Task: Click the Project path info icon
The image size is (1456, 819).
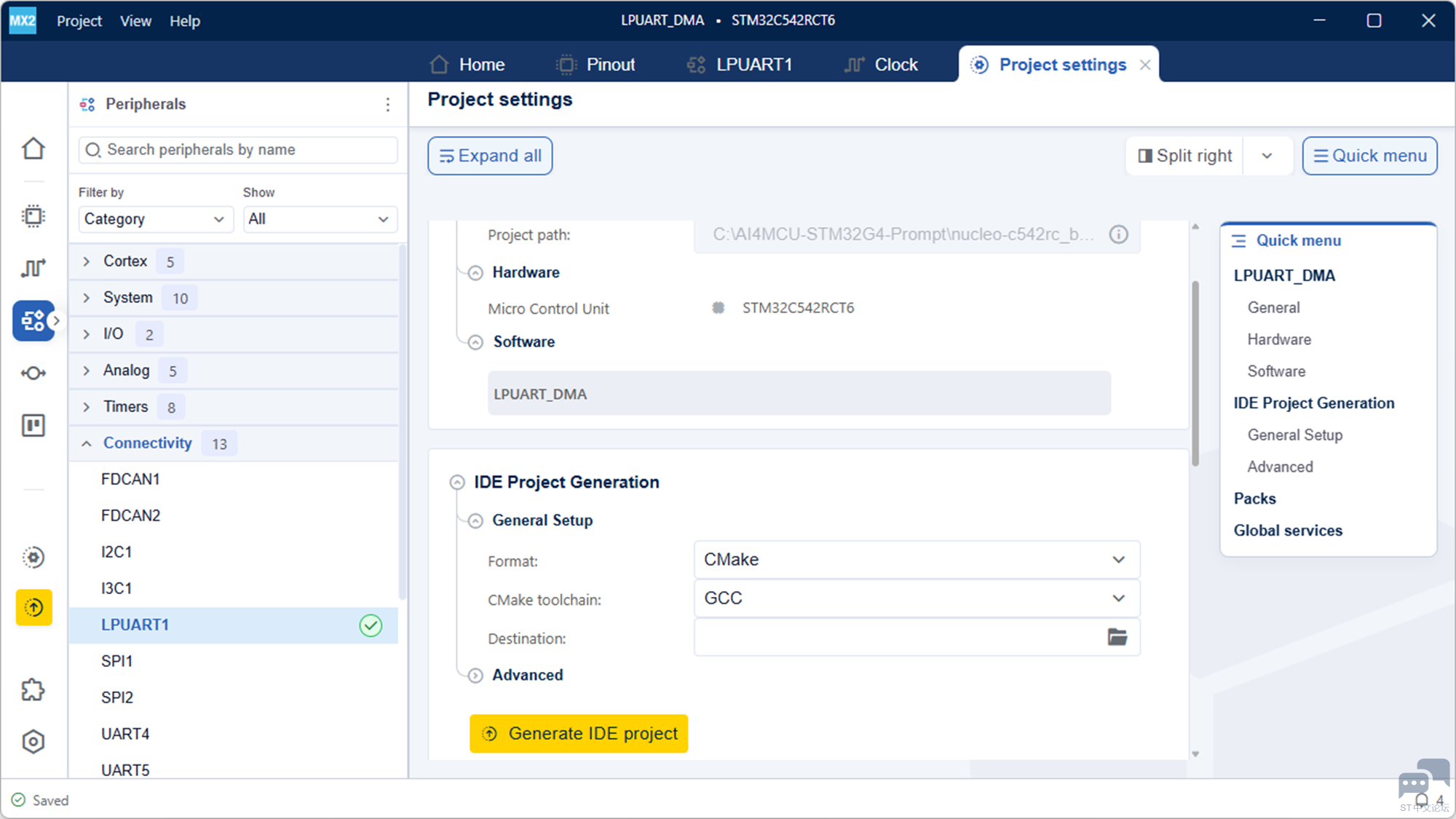Action: 1118,234
